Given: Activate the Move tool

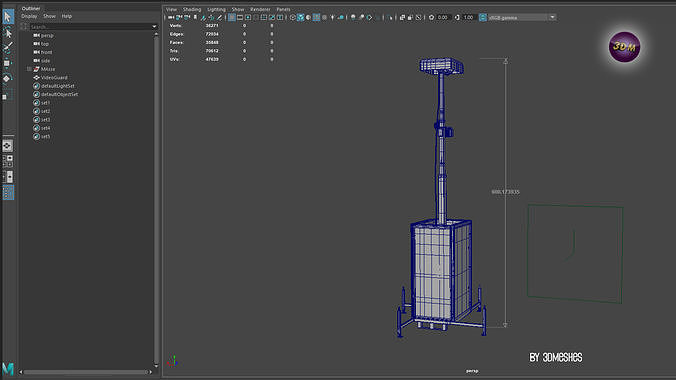Looking at the screenshot, I should 7,63.
